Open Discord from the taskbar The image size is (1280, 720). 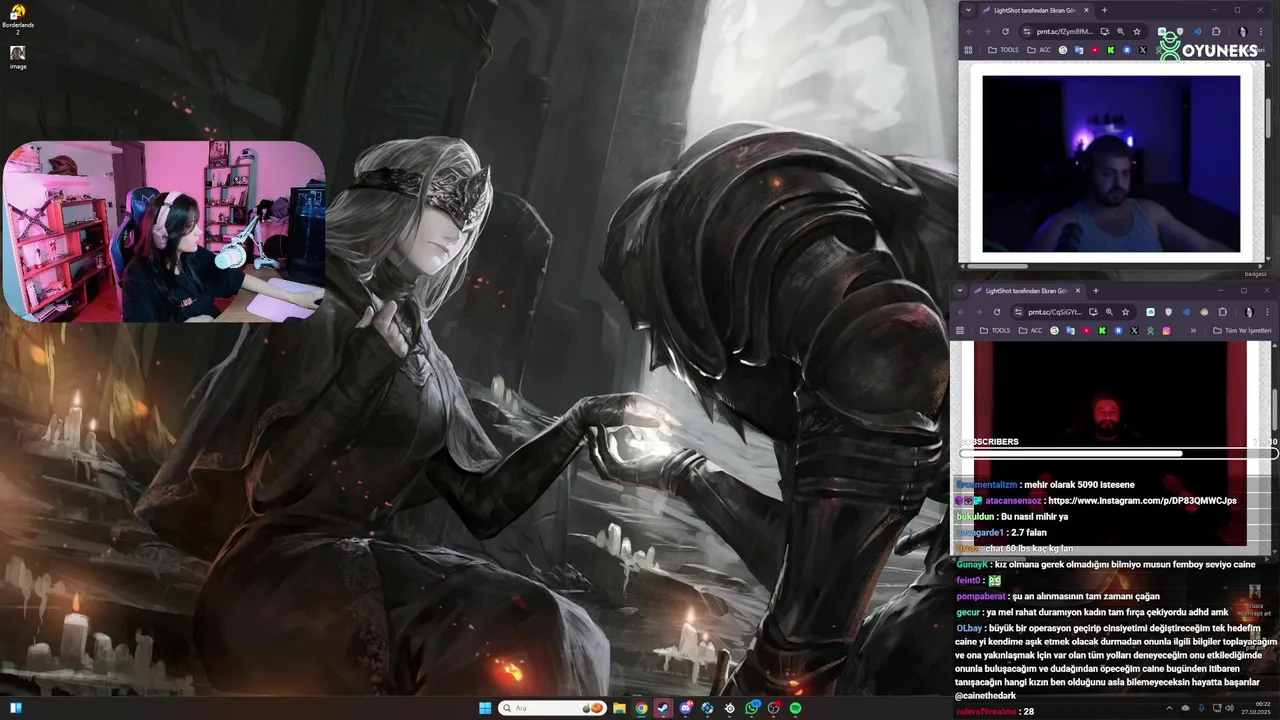click(x=686, y=708)
